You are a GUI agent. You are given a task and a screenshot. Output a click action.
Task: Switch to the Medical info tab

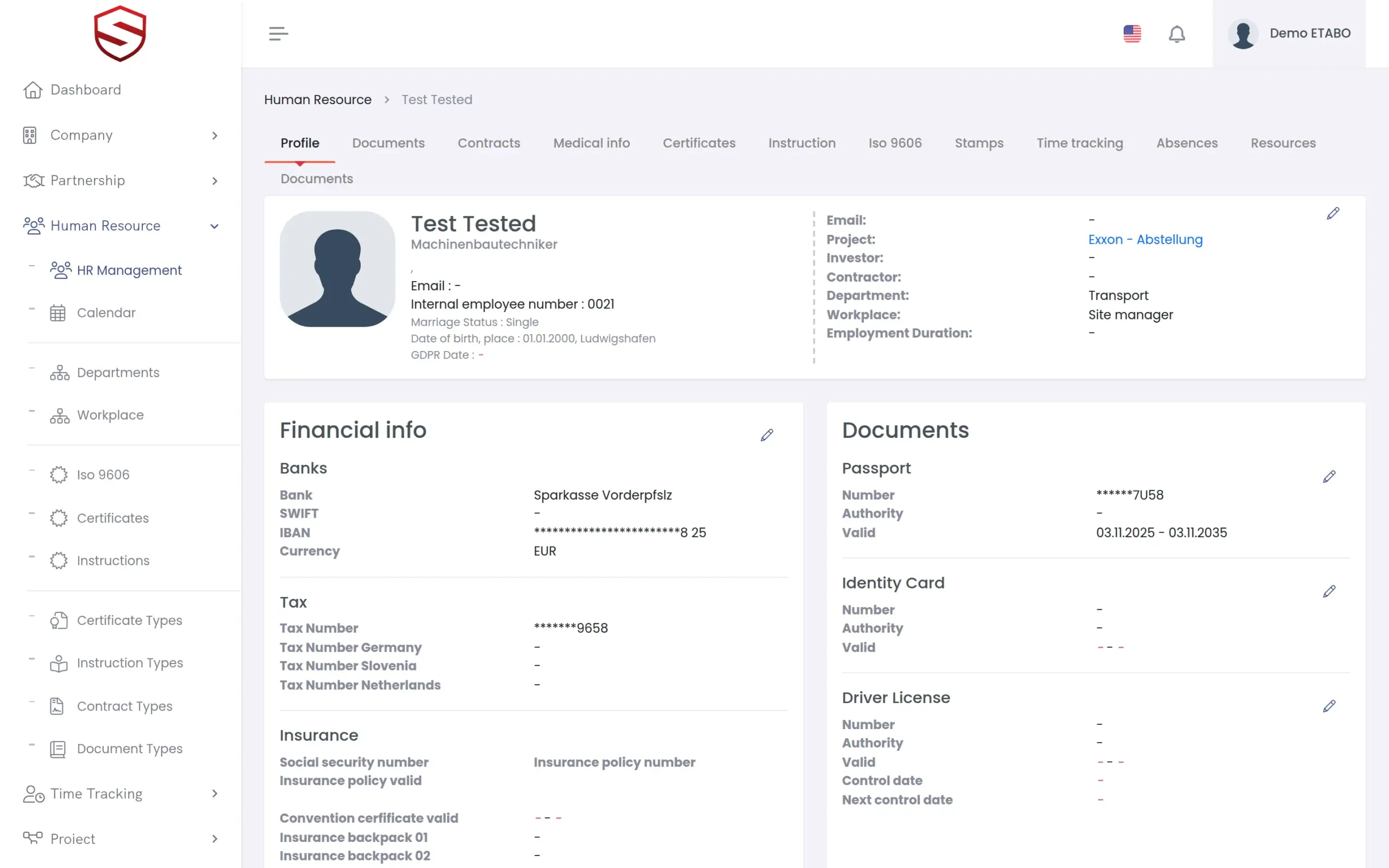tap(591, 143)
